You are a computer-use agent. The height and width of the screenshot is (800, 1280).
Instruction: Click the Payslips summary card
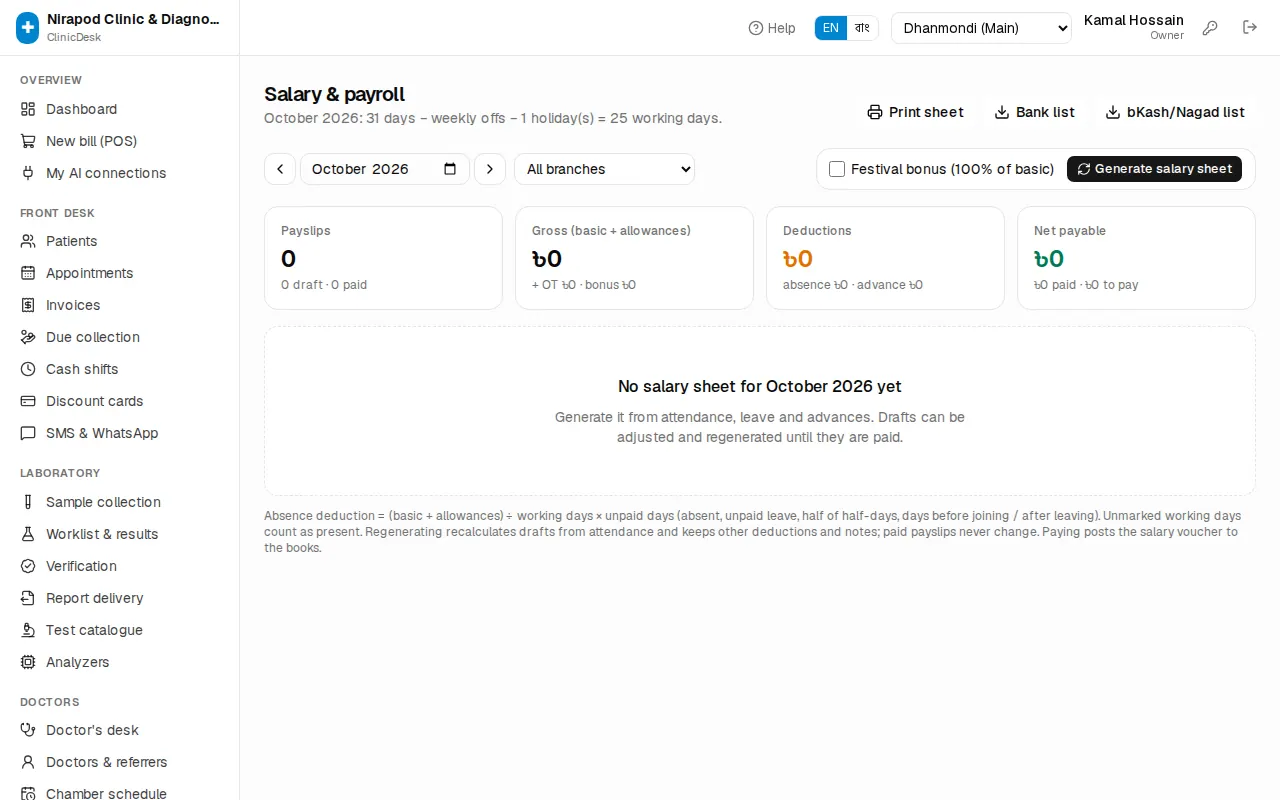click(x=383, y=258)
